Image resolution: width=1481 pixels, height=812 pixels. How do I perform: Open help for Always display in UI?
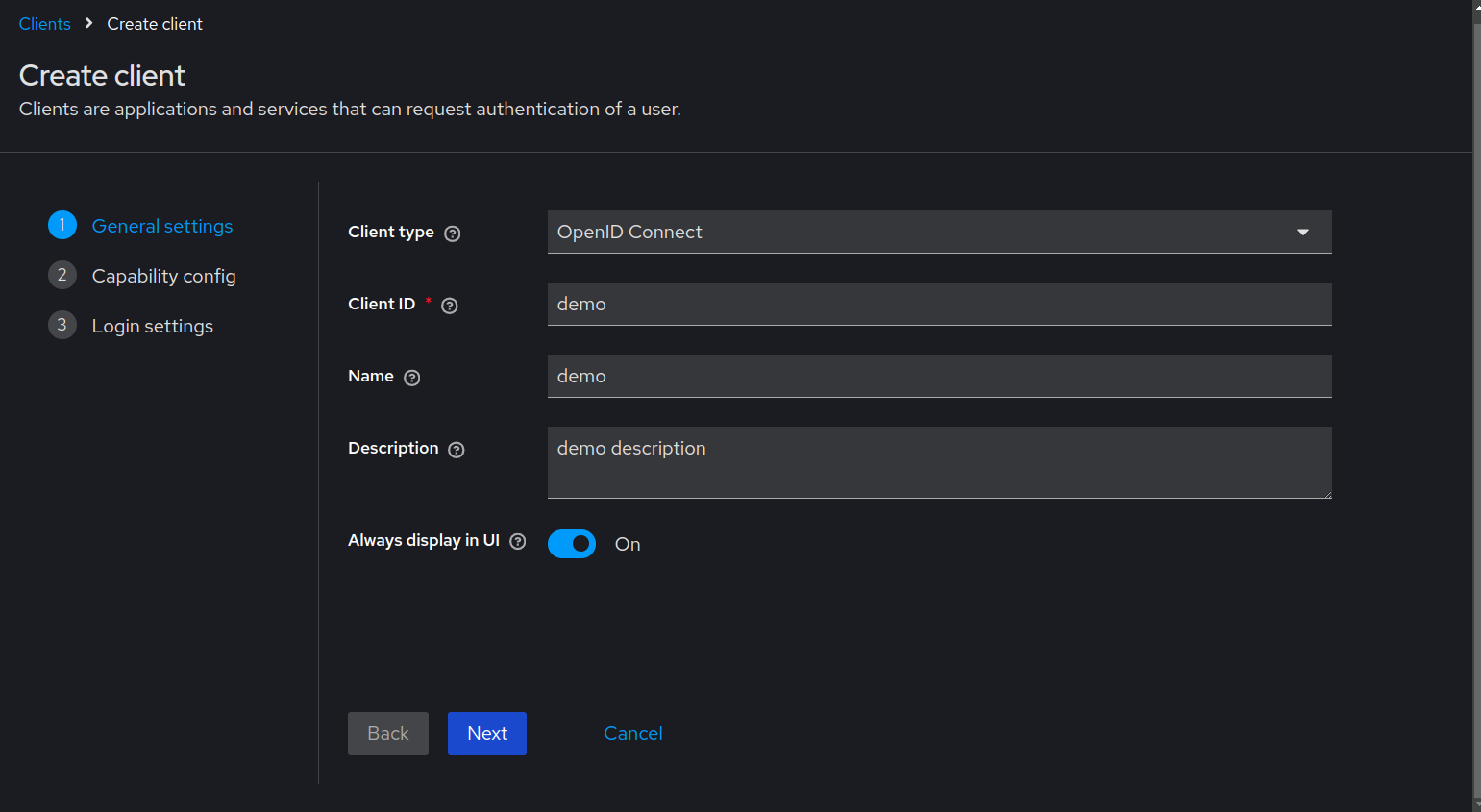tap(518, 541)
